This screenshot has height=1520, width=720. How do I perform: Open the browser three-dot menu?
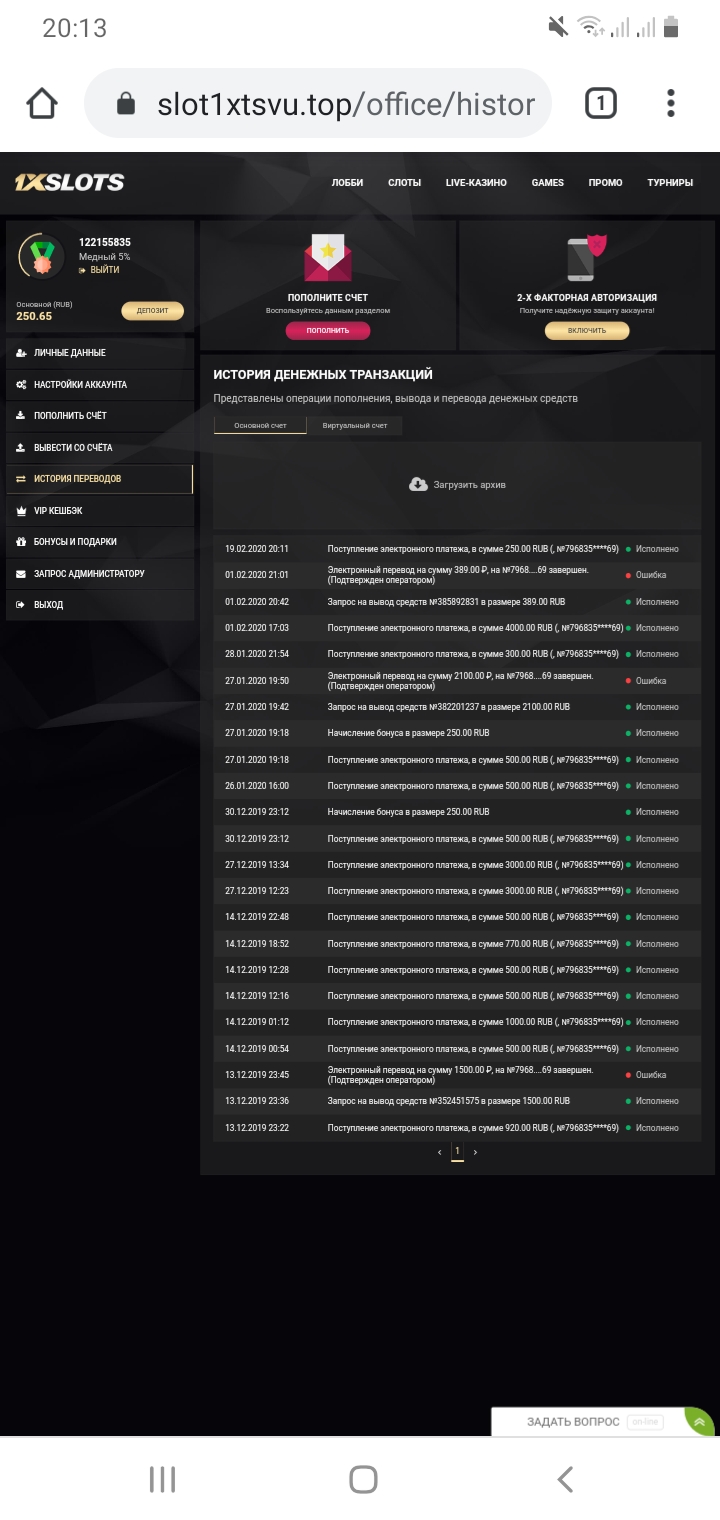coord(671,103)
